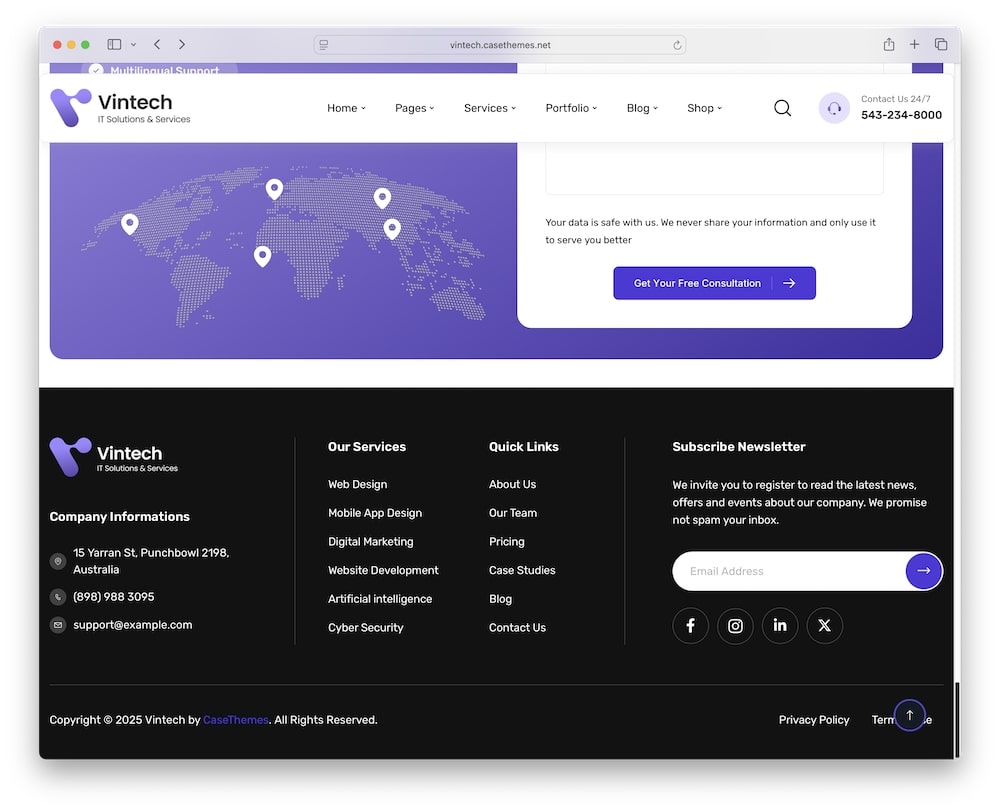Click the 15 Yarran St address text

(151, 561)
